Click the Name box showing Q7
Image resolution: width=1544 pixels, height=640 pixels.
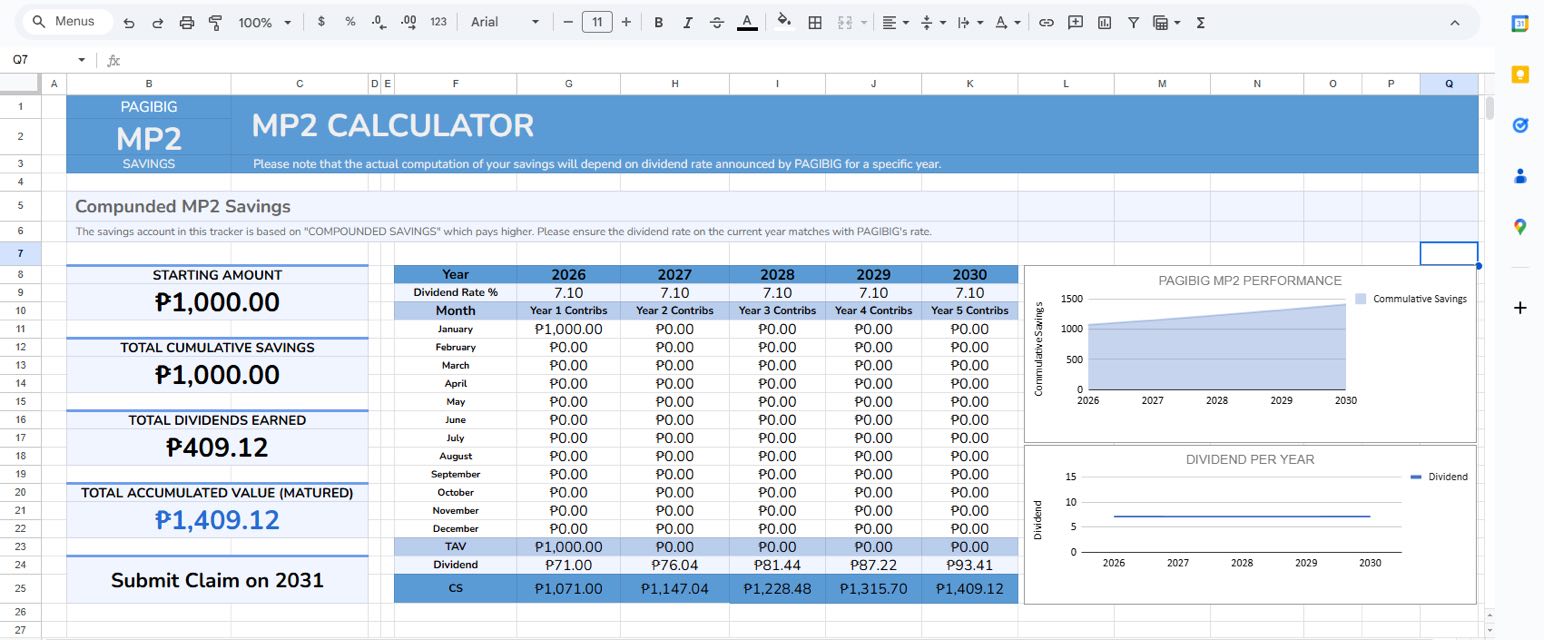click(40, 60)
